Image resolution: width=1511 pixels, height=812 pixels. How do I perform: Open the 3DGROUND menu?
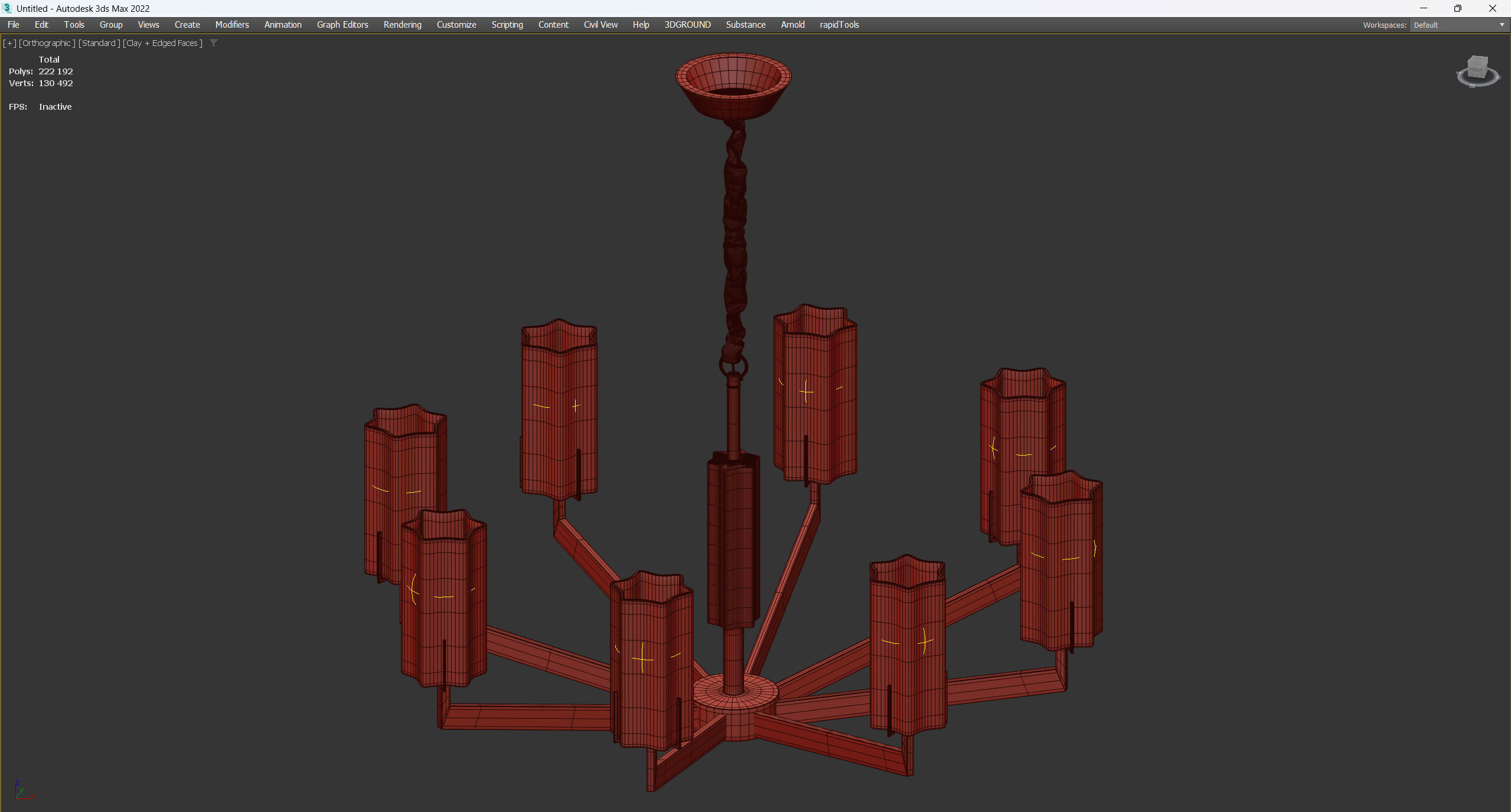click(687, 25)
